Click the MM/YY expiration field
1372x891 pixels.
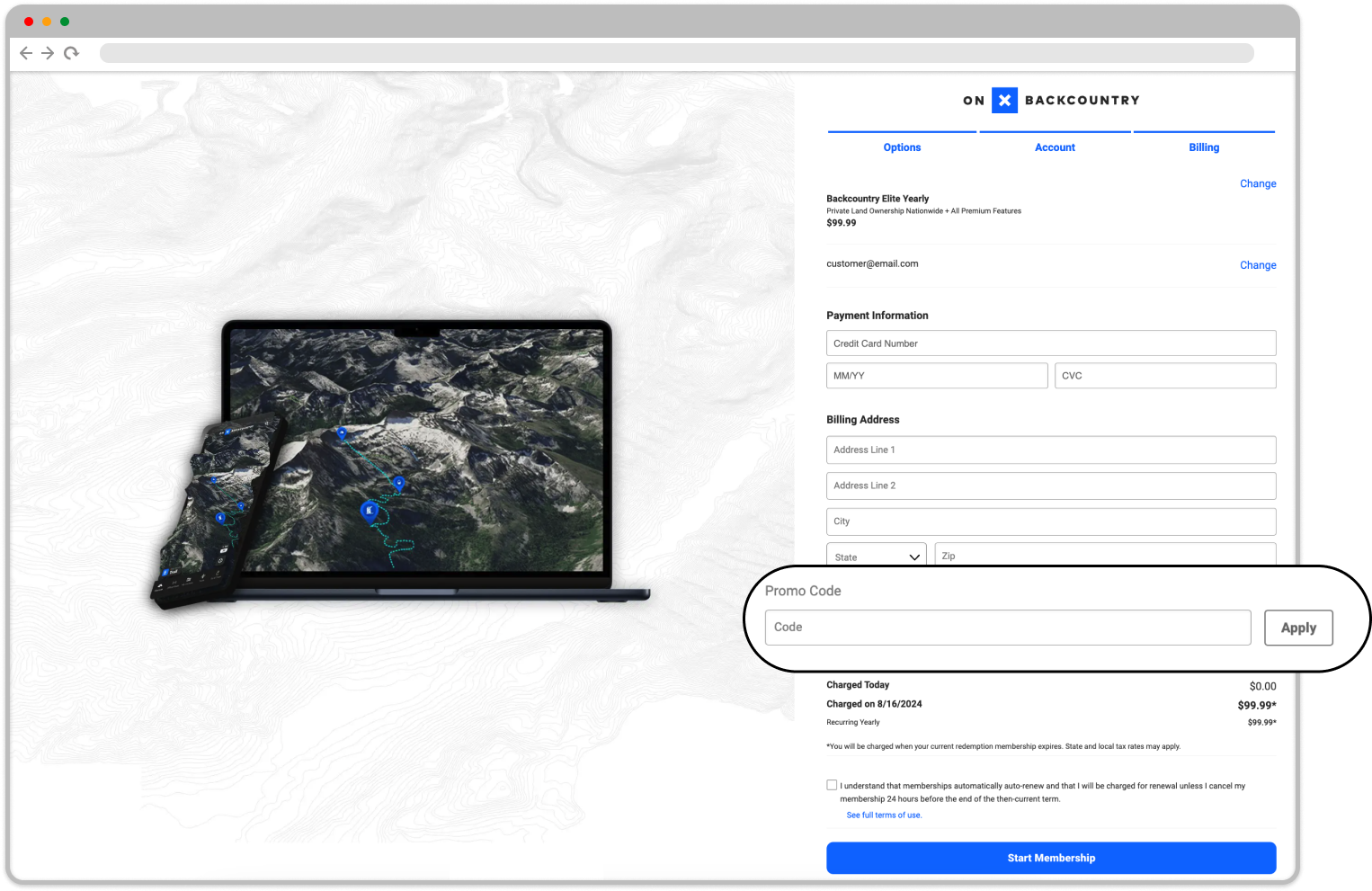click(x=937, y=376)
